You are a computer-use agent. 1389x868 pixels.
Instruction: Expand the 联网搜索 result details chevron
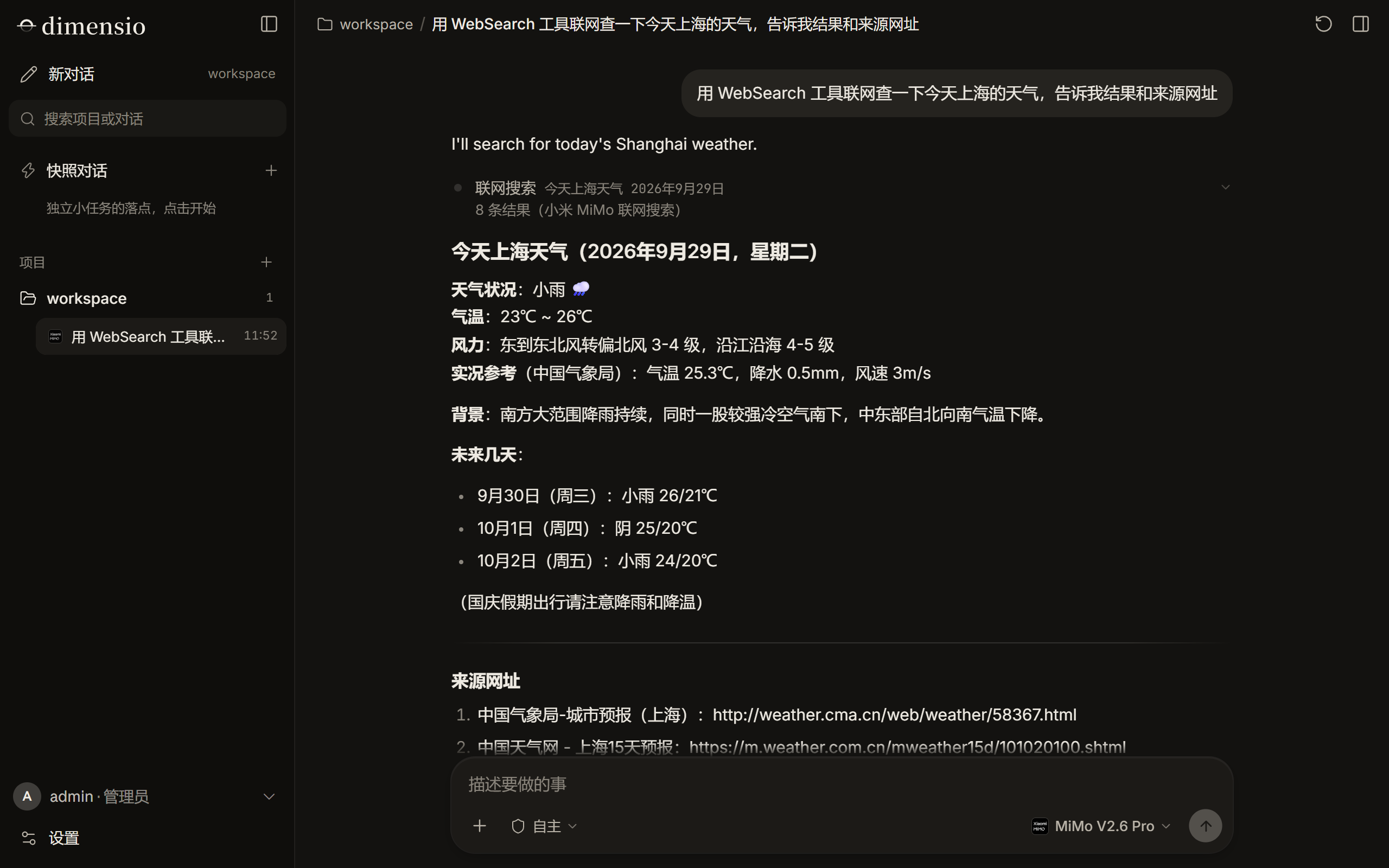(1226, 187)
